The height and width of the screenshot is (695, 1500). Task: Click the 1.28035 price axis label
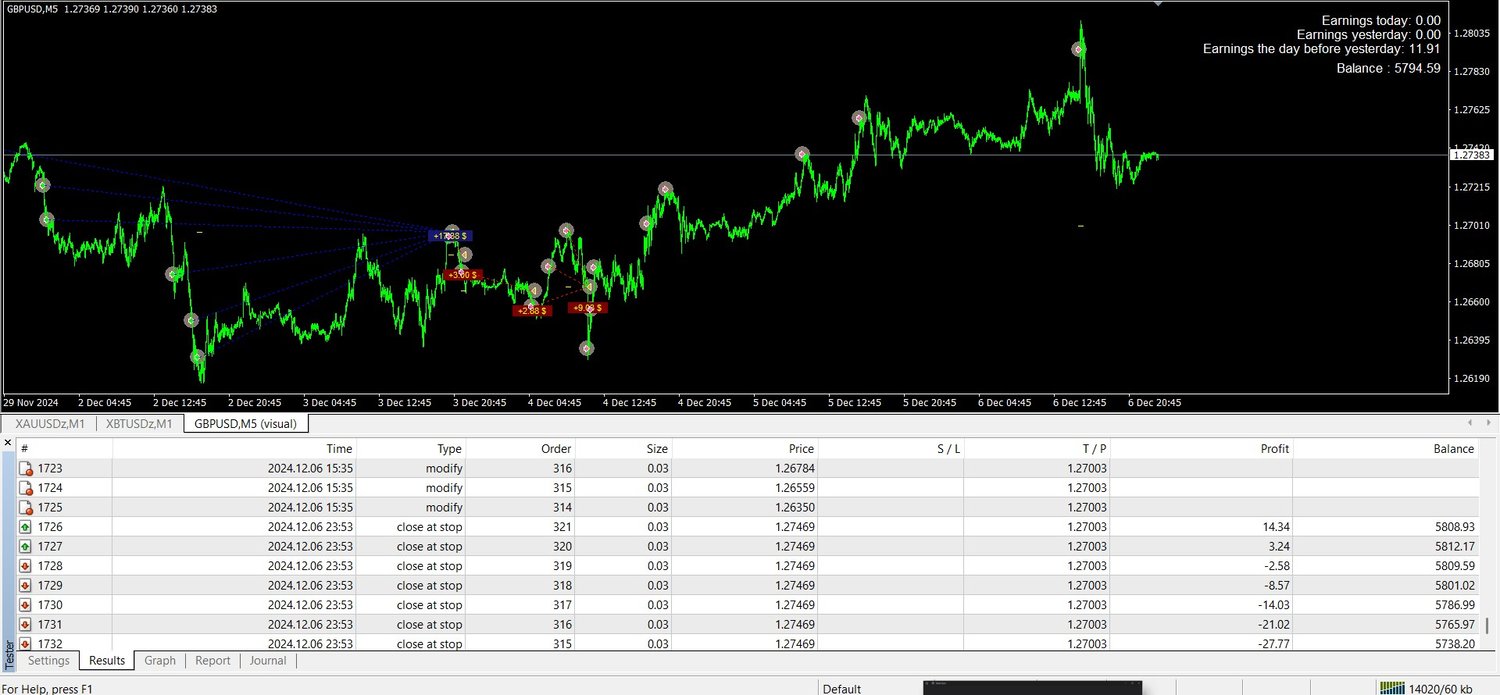pyautogui.click(x=1473, y=33)
